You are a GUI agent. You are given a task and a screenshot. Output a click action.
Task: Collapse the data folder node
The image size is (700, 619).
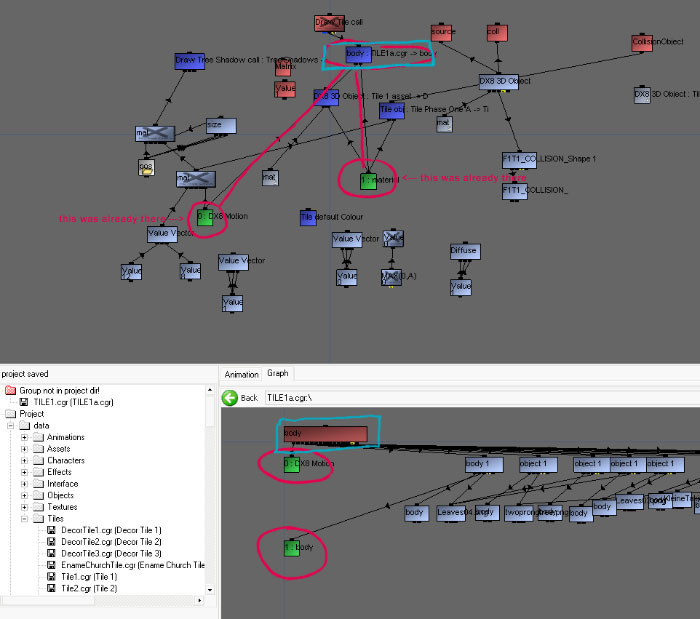(12, 425)
